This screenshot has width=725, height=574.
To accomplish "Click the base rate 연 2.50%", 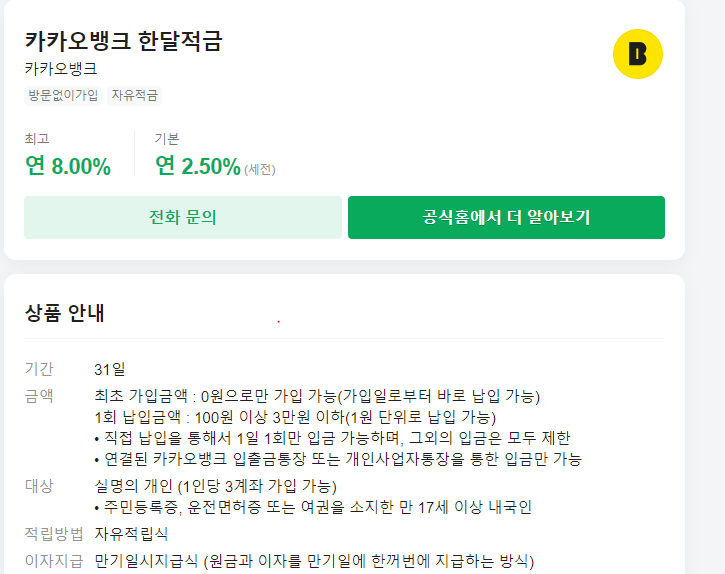I will 198,166.
